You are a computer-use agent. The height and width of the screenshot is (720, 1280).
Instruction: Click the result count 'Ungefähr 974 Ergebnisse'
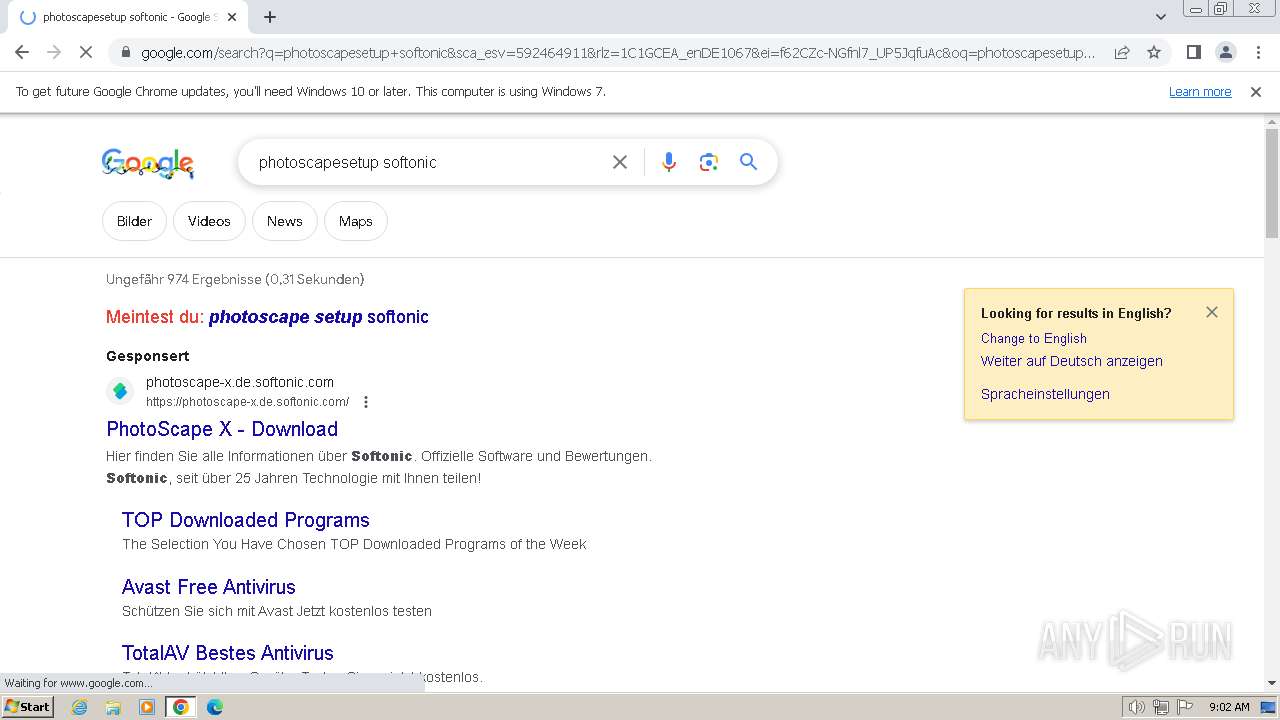coord(184,279)
